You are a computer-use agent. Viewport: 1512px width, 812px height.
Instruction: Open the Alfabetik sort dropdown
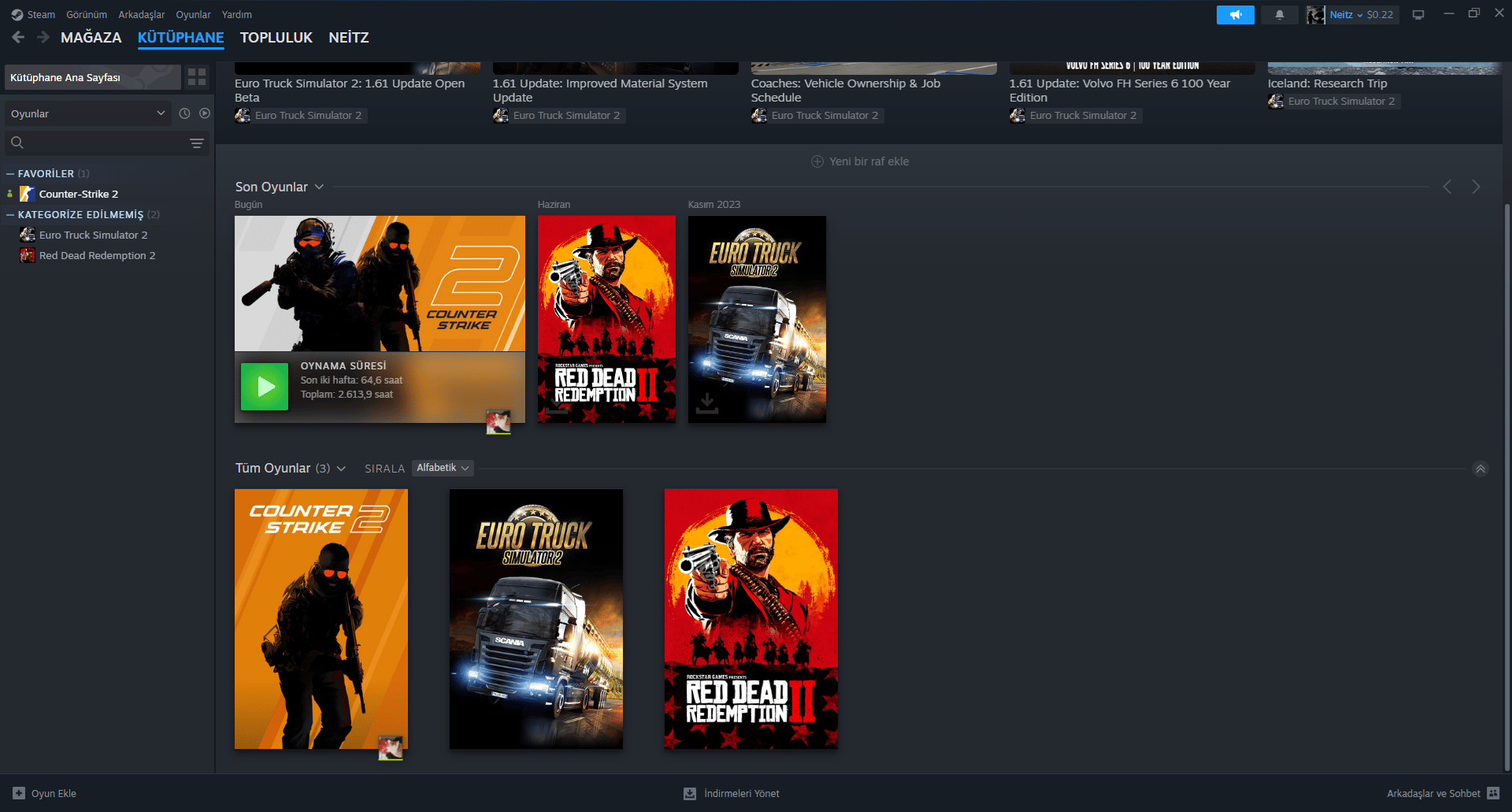tap(443, 468)
